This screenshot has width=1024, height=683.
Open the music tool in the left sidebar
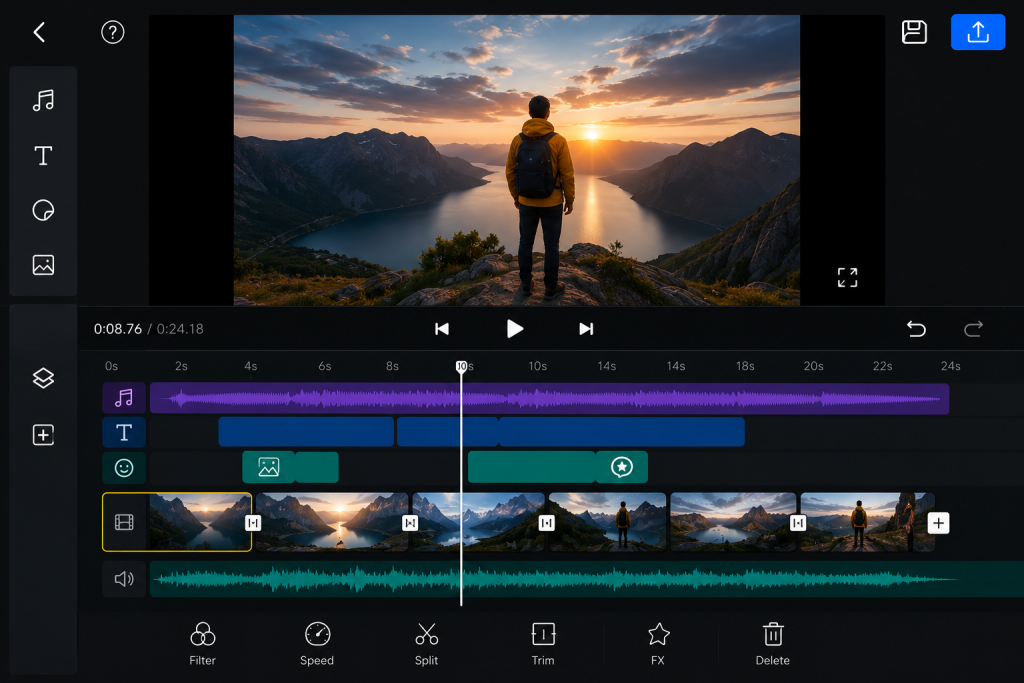(x=43, y=101)
